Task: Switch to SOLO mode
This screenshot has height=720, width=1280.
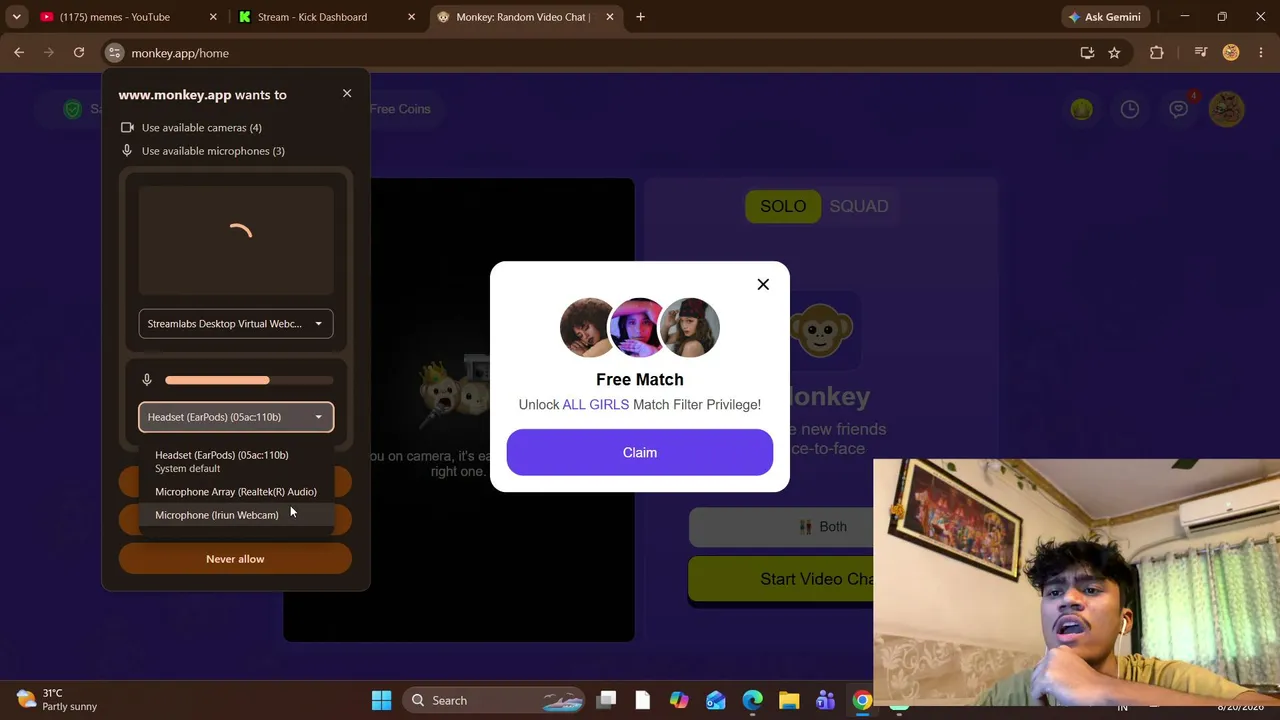Action: pos(783,206)
